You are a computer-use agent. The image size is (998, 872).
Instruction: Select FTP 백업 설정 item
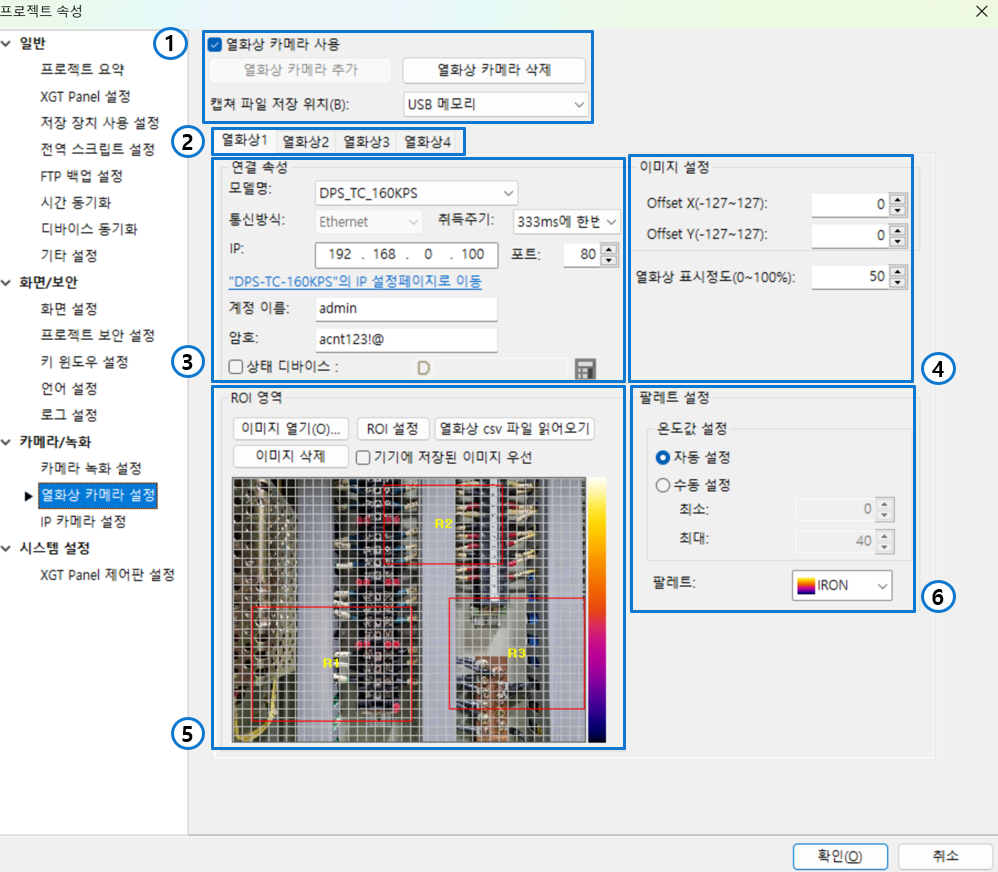[81, 176]
